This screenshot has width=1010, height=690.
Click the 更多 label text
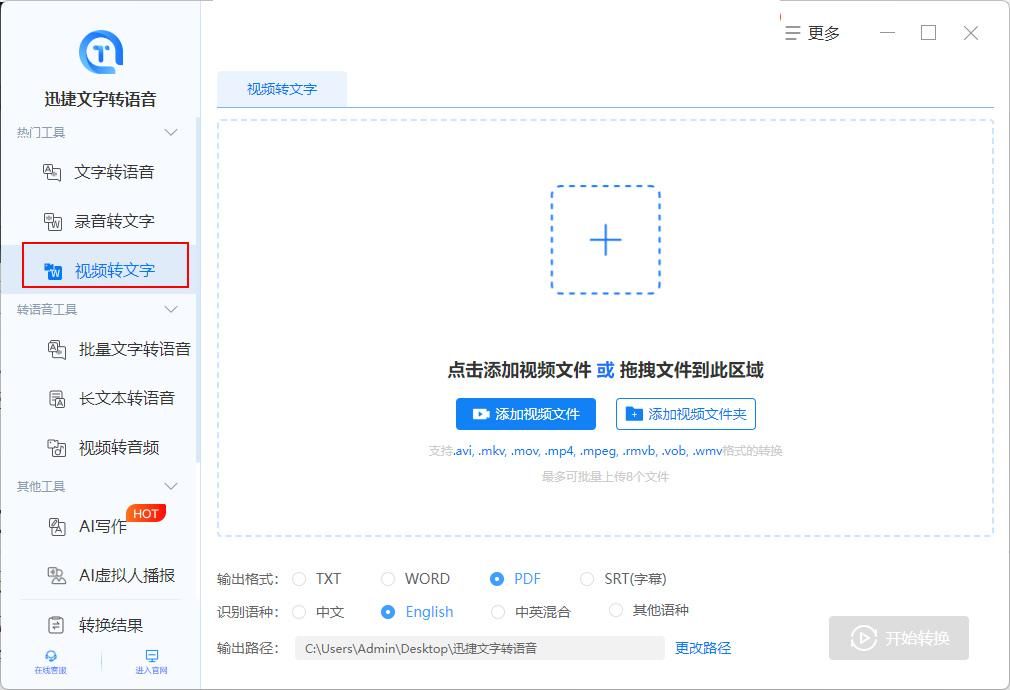[824, 33]
